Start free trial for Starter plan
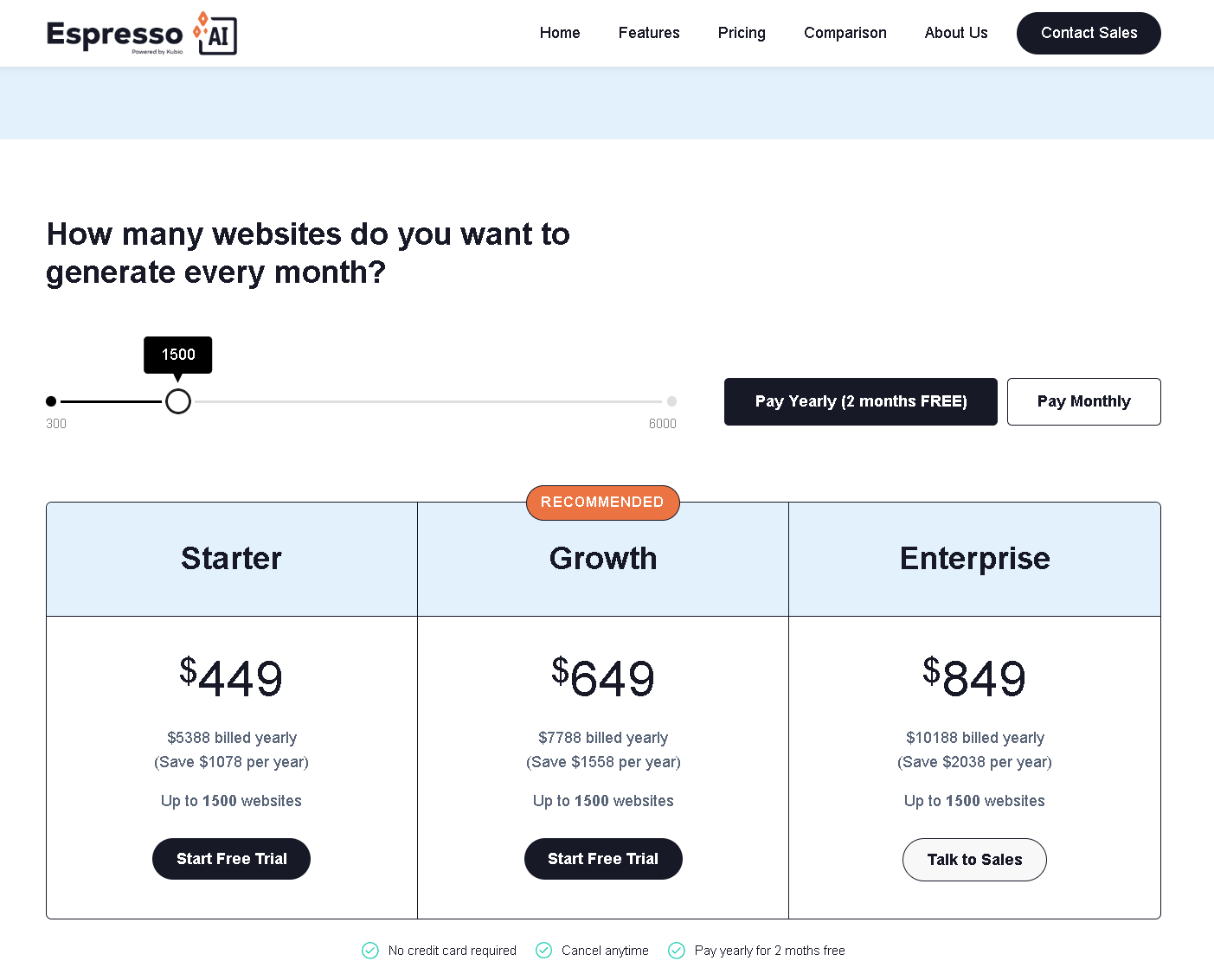The width and height of the screenshot is (1214, 980). click(231, 859)
